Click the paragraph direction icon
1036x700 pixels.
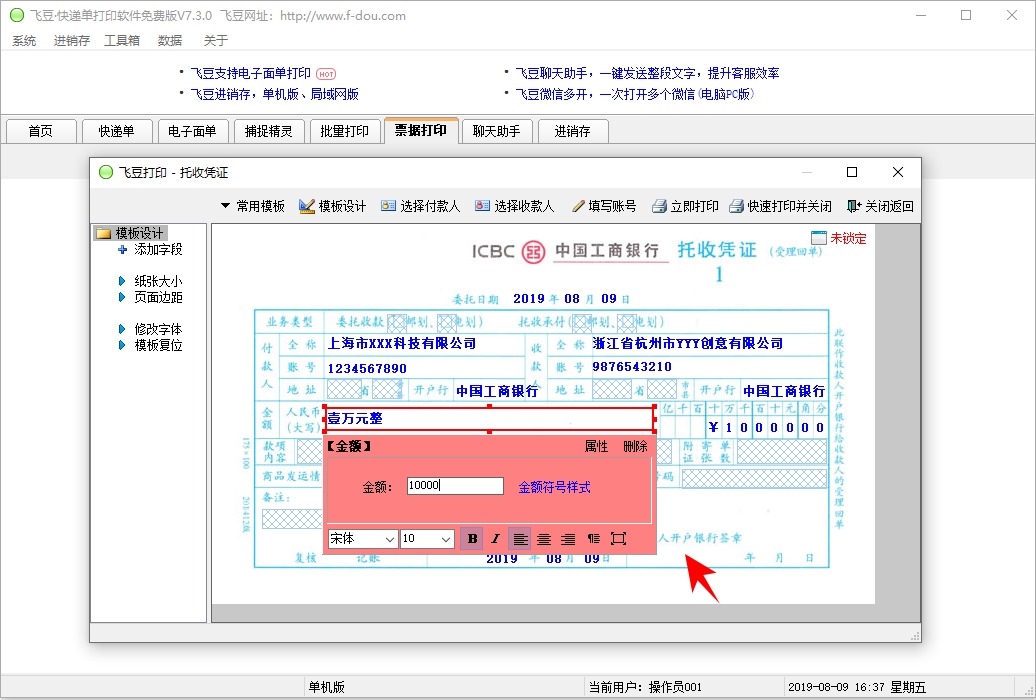593,539
